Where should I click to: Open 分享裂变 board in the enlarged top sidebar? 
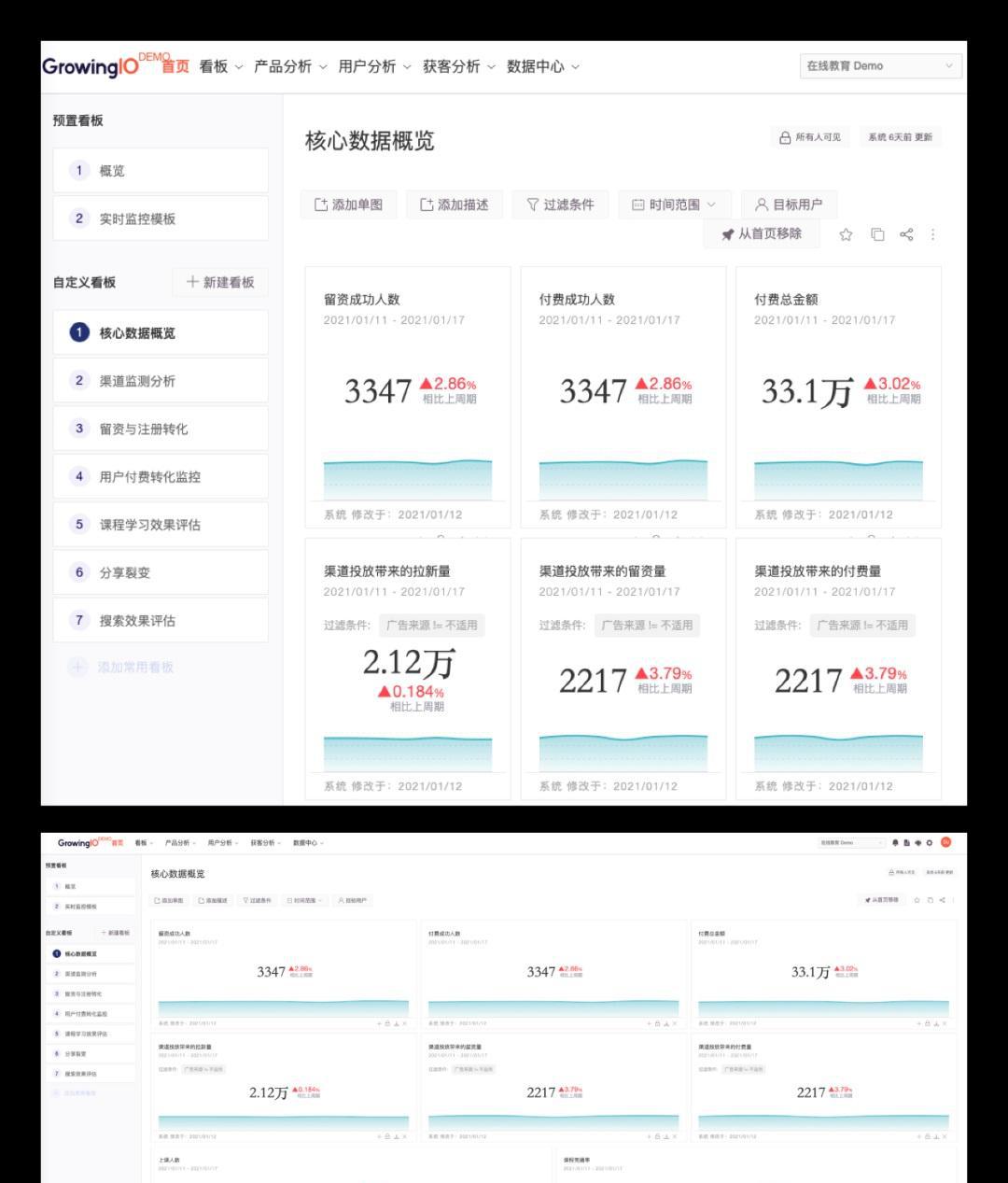[161, 572]
